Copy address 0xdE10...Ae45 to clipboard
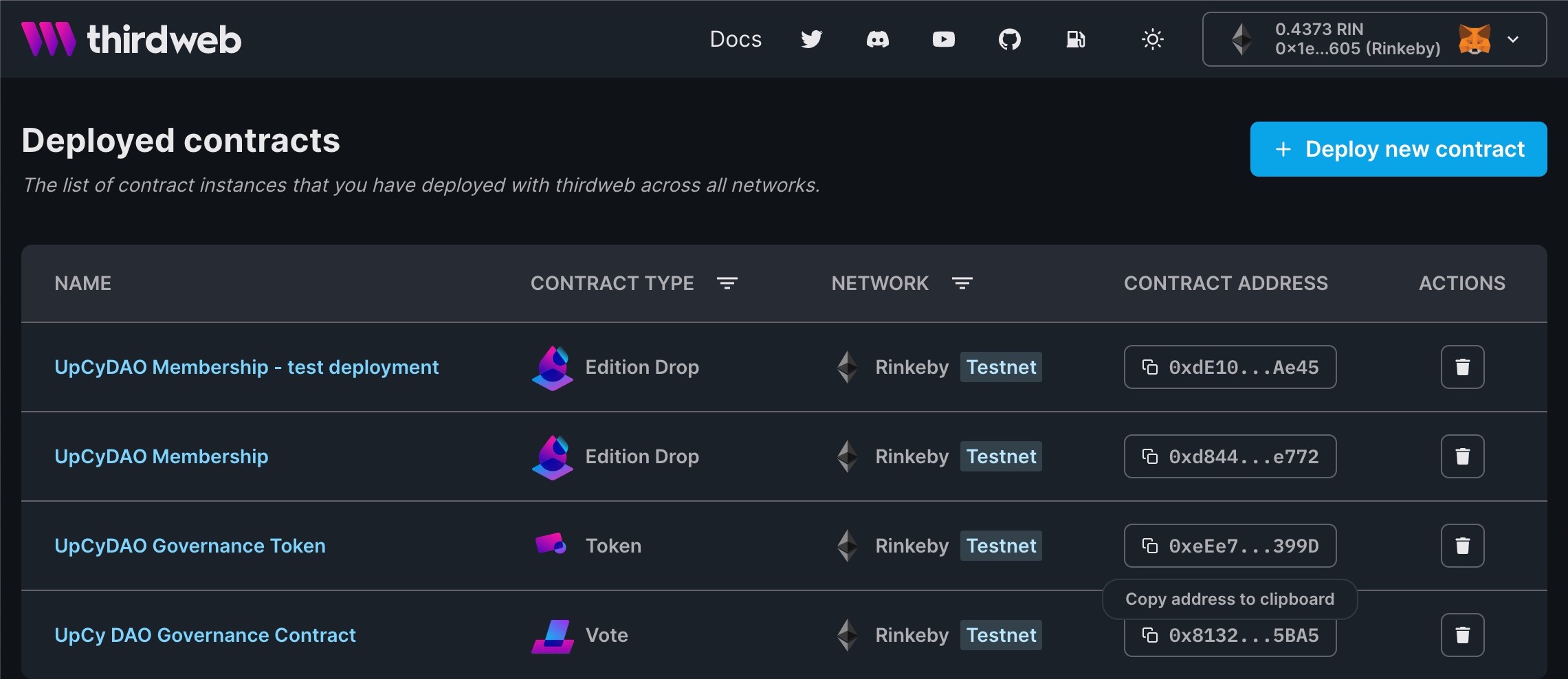This screenshot has height=679, width=1568. tap(1230, 367)
